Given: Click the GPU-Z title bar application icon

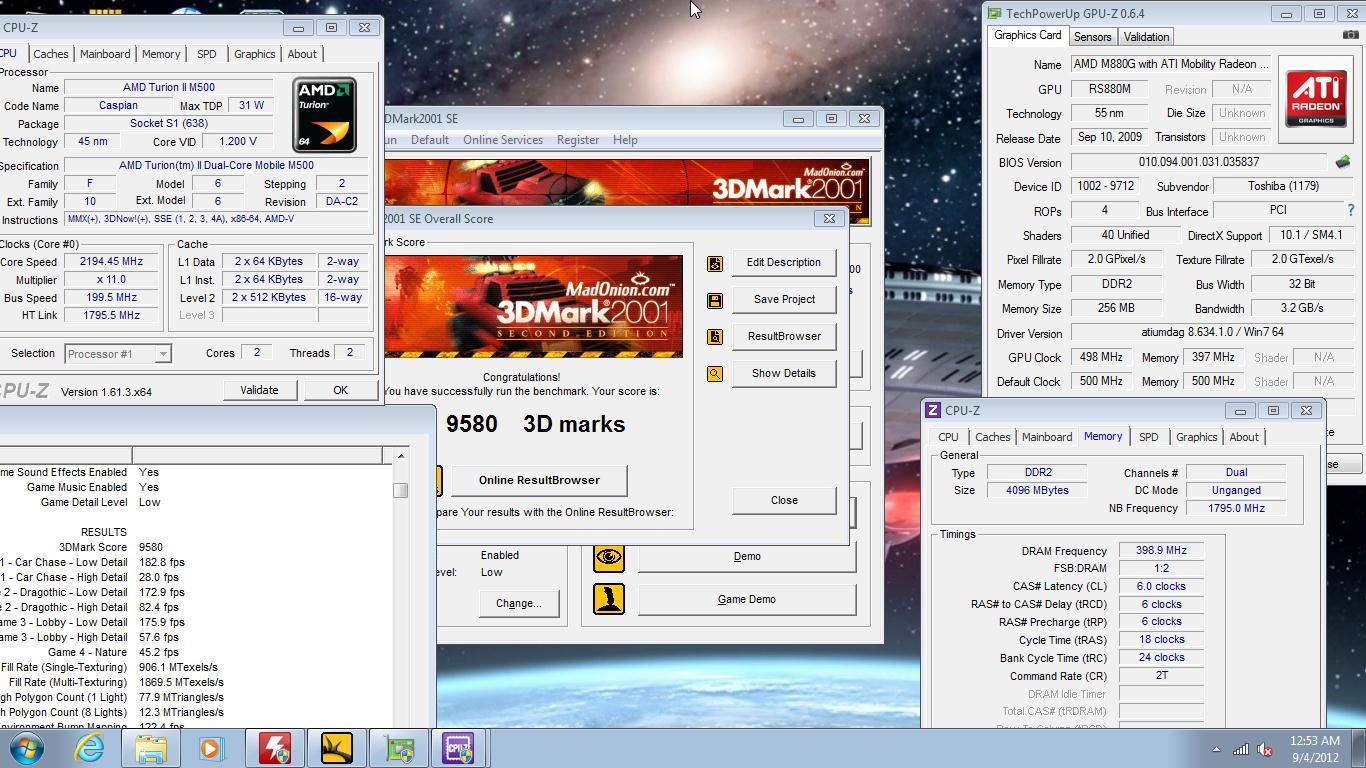Looking at the screenshot, I should point(994,13).
